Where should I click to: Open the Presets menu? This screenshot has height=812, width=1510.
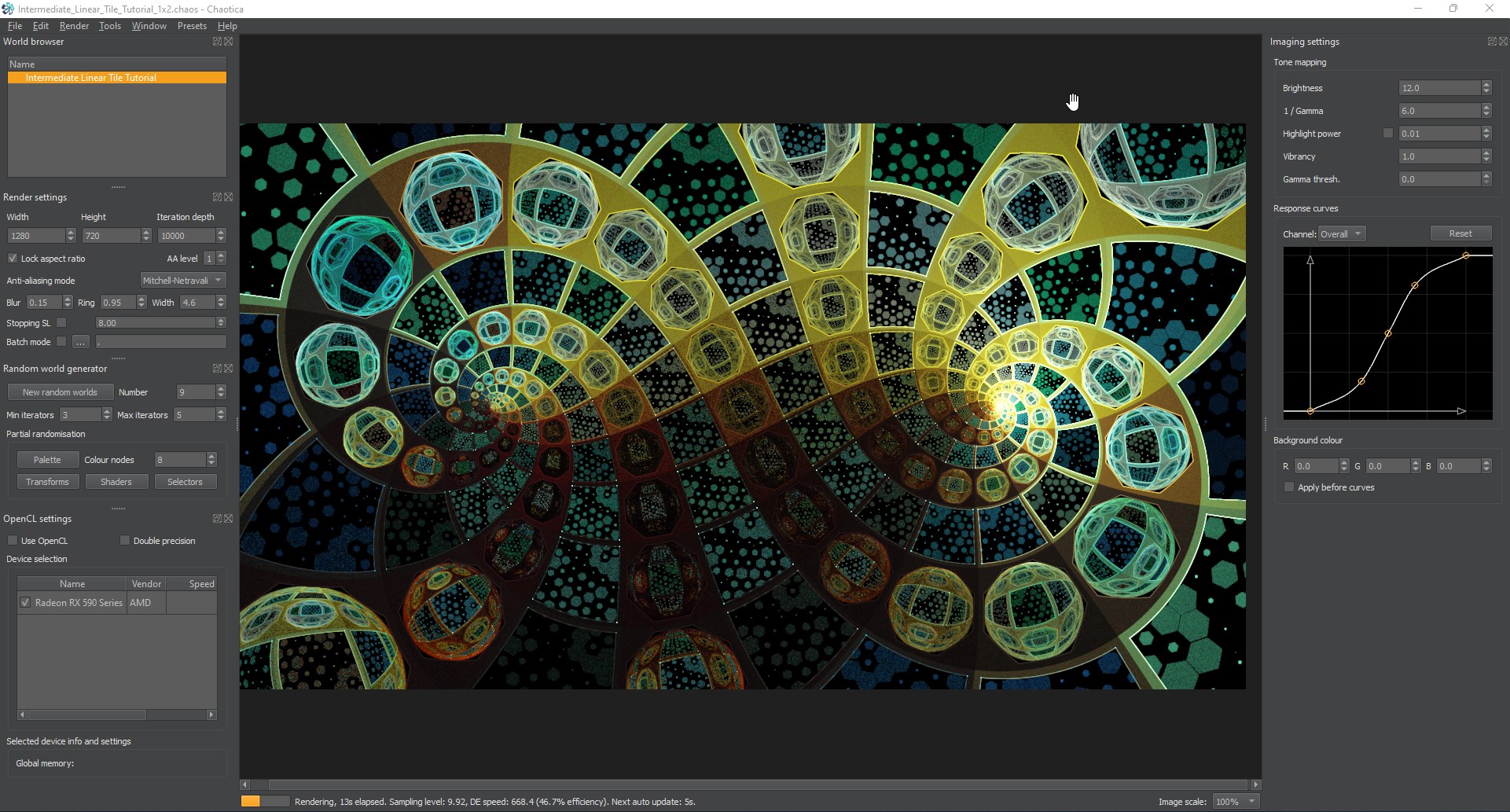coord(192,26)
